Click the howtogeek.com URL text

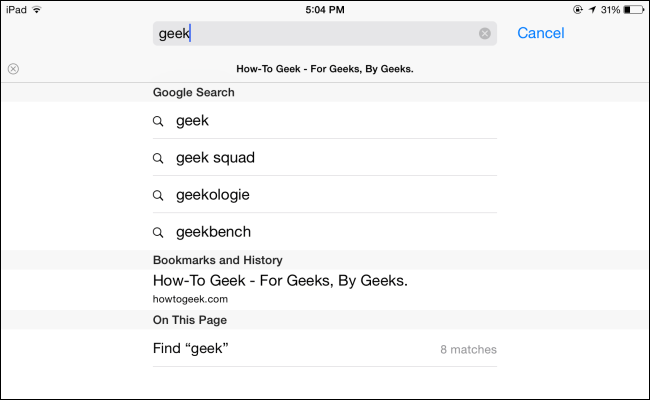(190, 299)
